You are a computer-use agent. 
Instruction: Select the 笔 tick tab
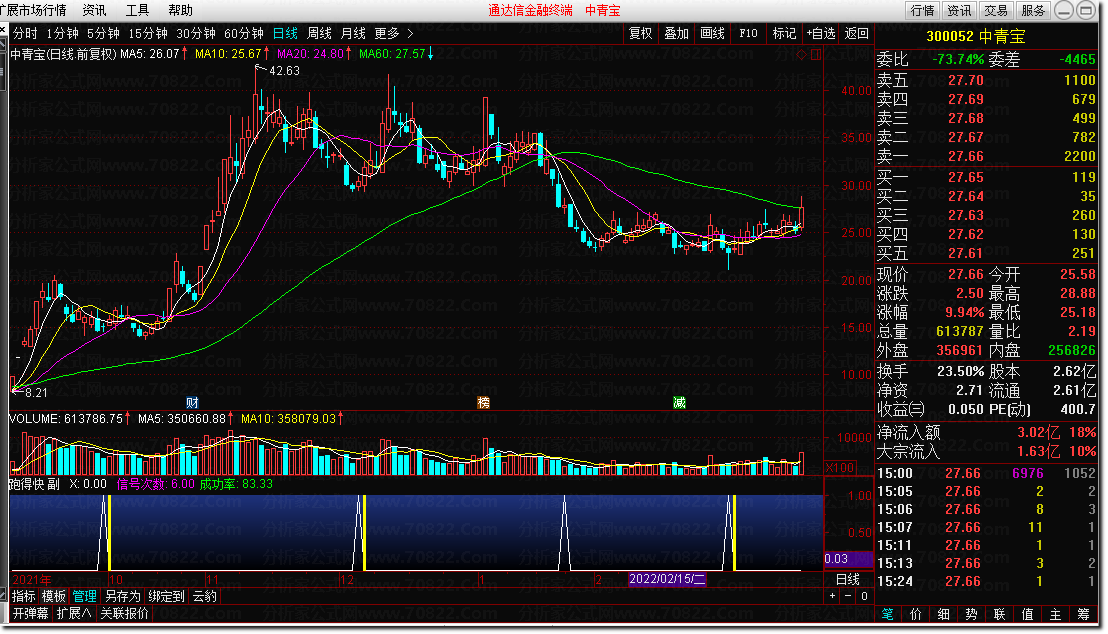[x=888, y=614]
